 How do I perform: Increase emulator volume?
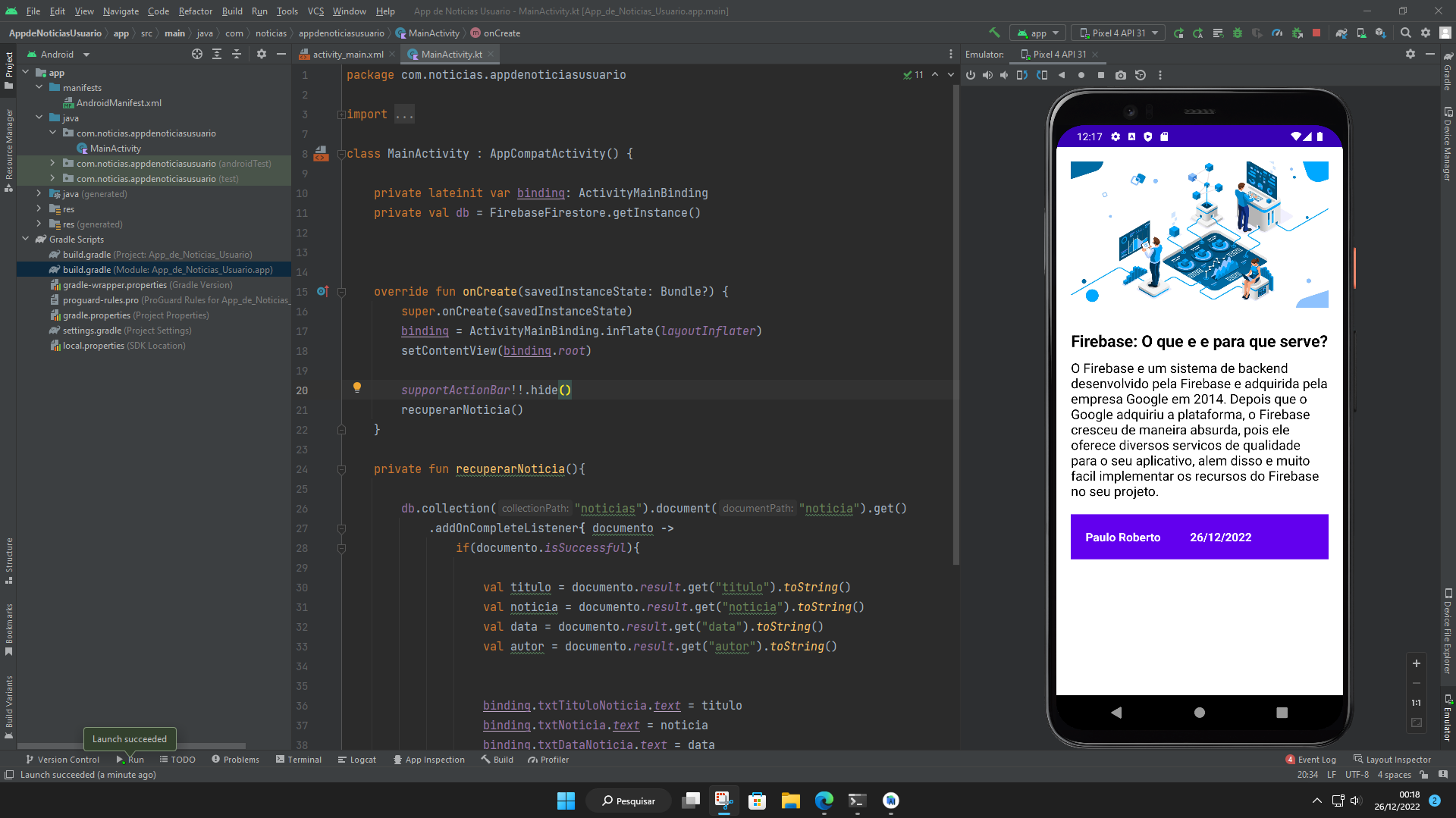(987, 75)
